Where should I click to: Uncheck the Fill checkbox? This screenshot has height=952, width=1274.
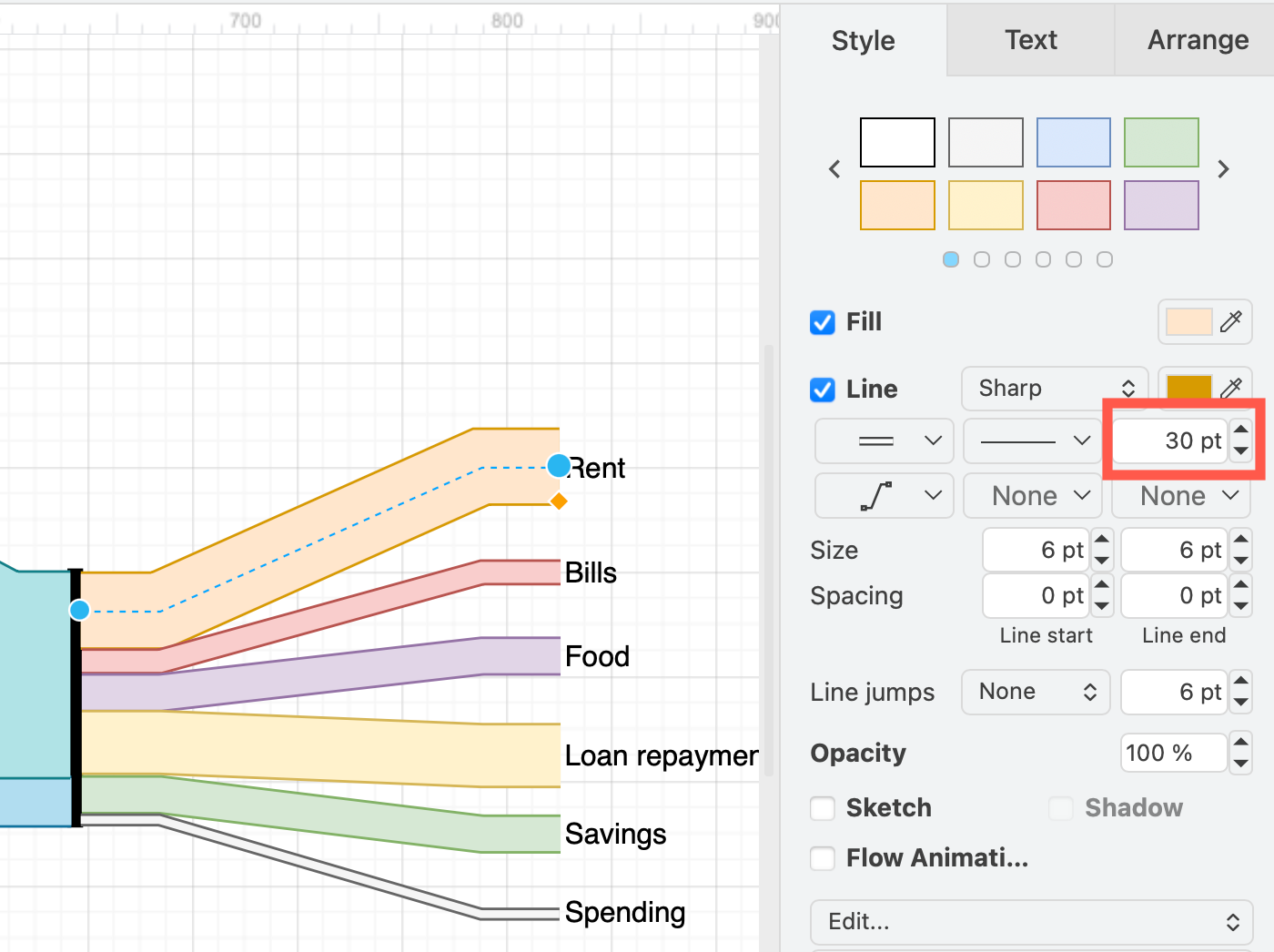tap(822, 322)
